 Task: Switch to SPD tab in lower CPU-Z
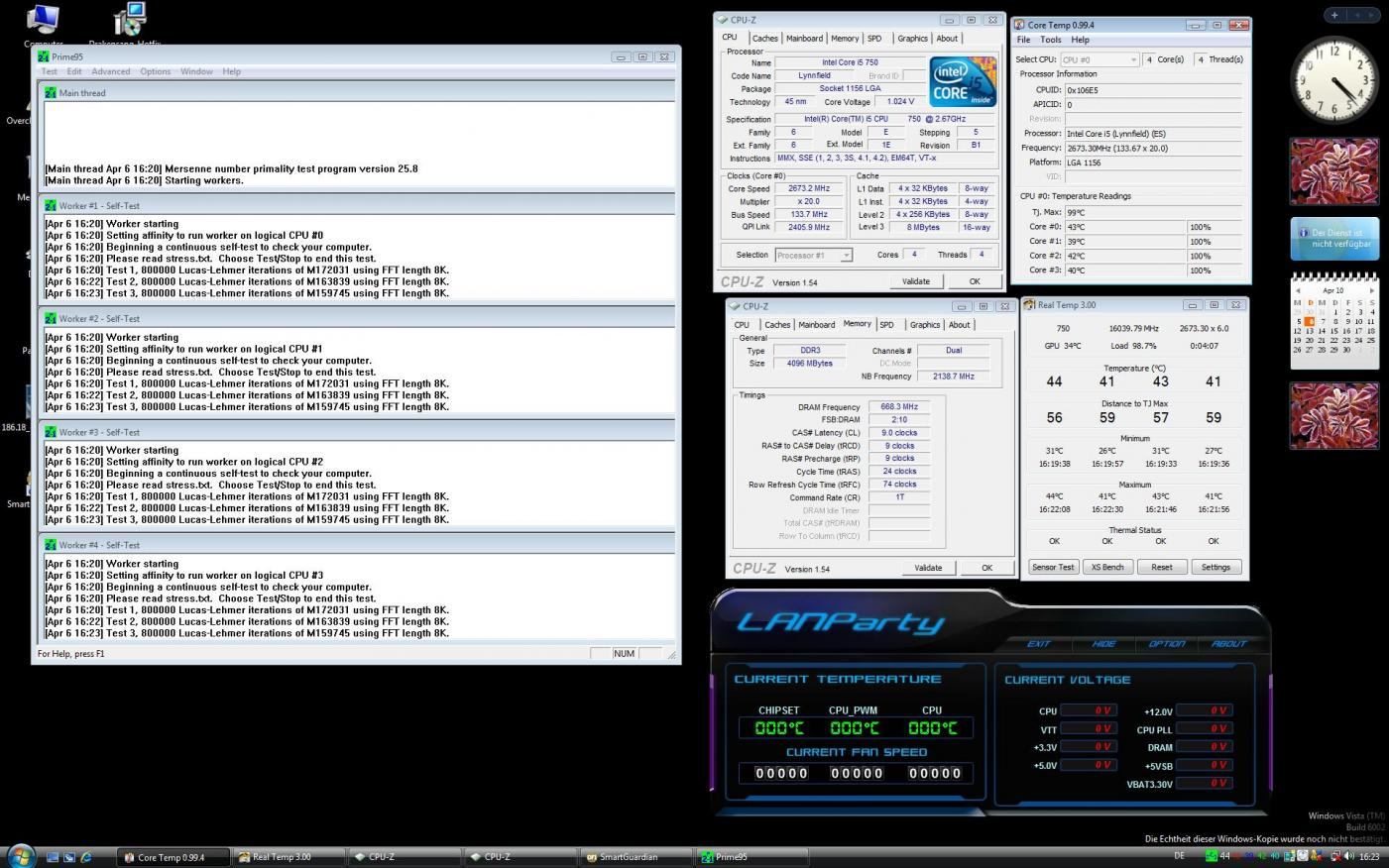886,325
